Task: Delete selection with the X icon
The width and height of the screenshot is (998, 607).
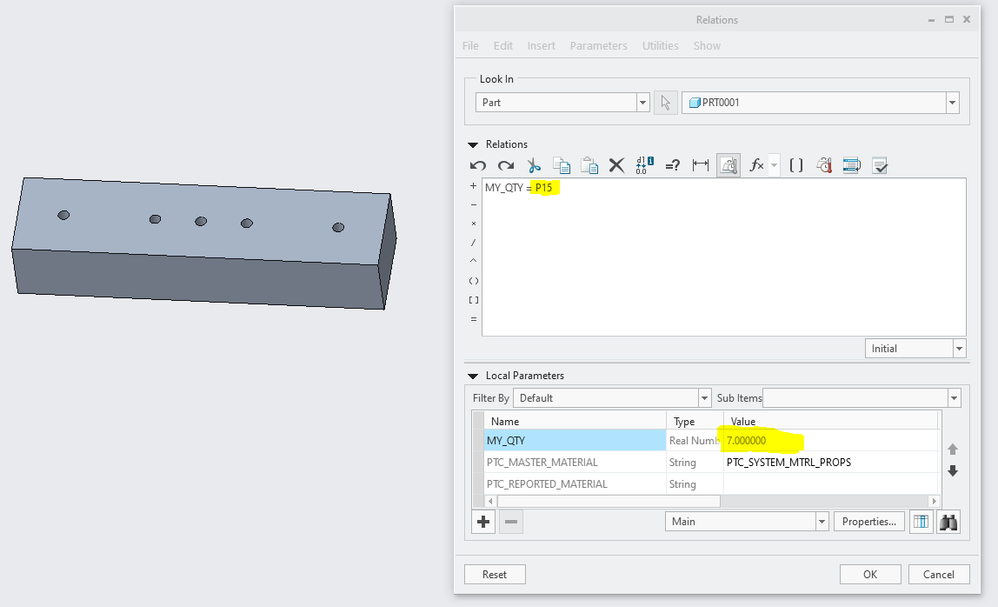Action: pyautogui.click(x=617, y=165)
